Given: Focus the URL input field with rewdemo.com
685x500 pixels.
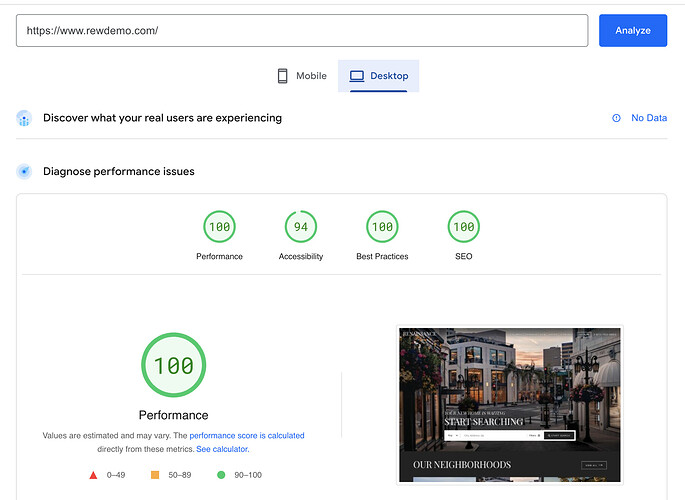Looking at the screenshot, I should pos(302,31).
